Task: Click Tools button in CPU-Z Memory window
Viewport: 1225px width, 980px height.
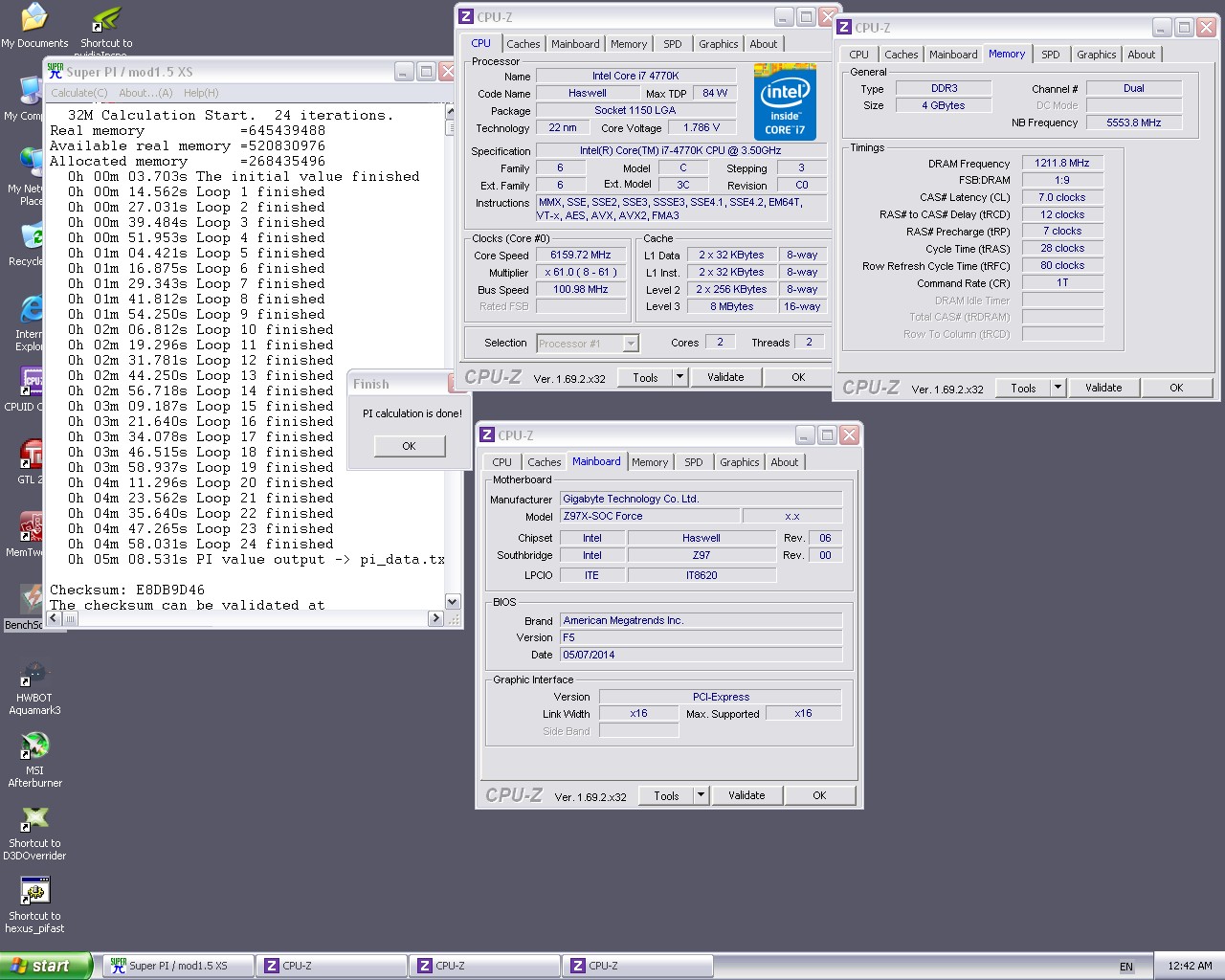Action: click(1023, 388)
